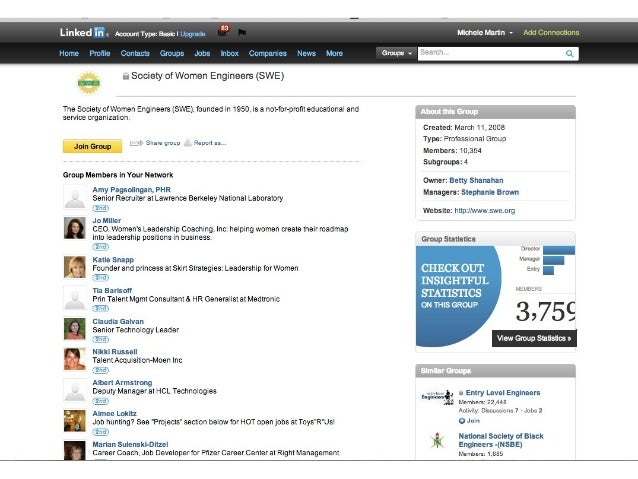638x479 pixels.
Task: Open the Groups navigation menu
Action: 172,53
